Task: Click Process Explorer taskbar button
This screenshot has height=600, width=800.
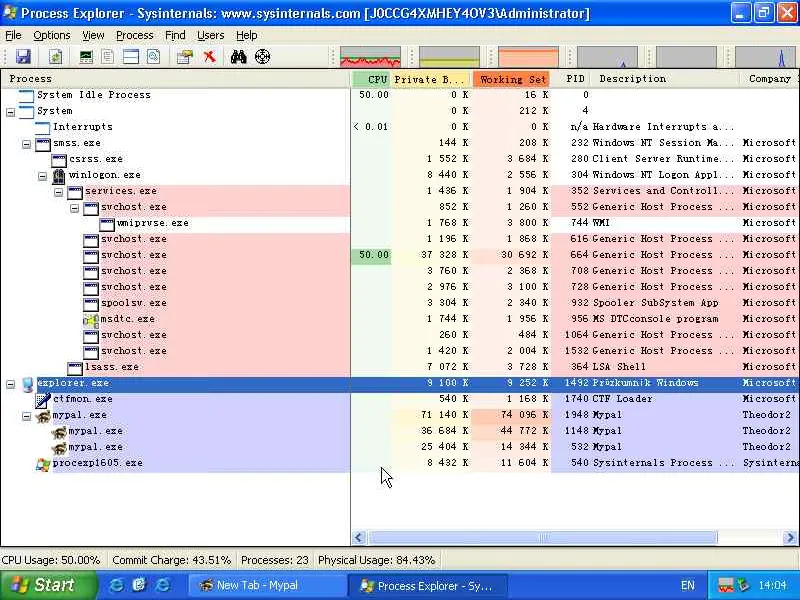Action: (x=427, y=586)
